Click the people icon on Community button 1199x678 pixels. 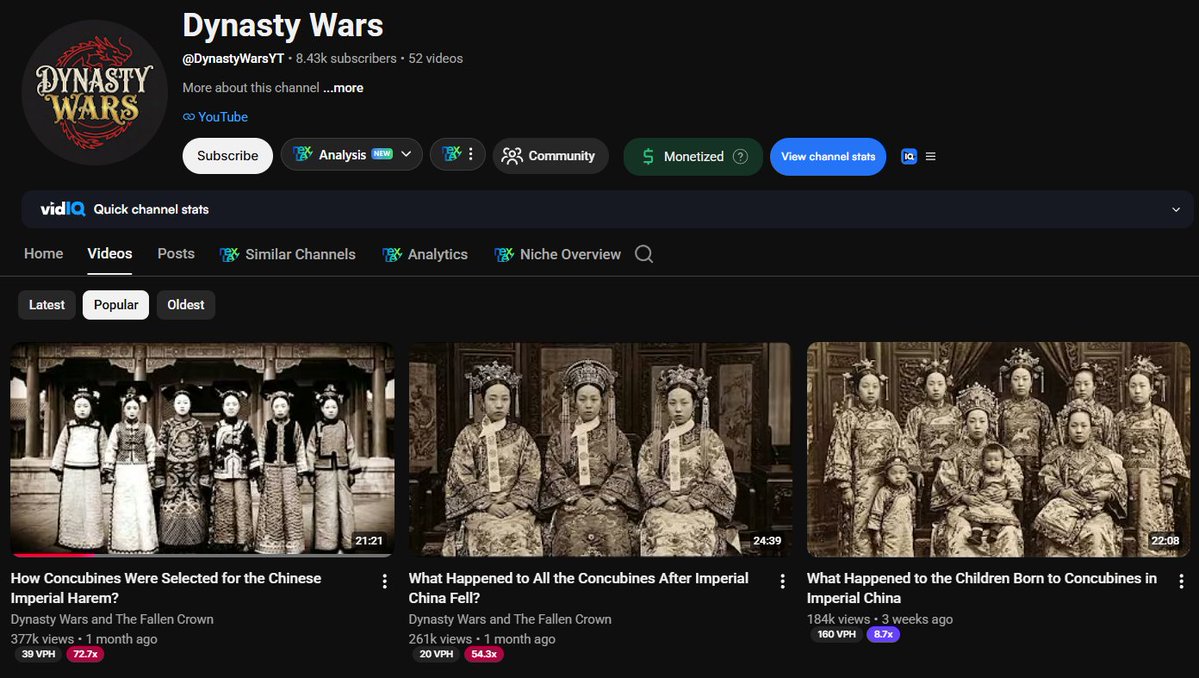(512, 156)
